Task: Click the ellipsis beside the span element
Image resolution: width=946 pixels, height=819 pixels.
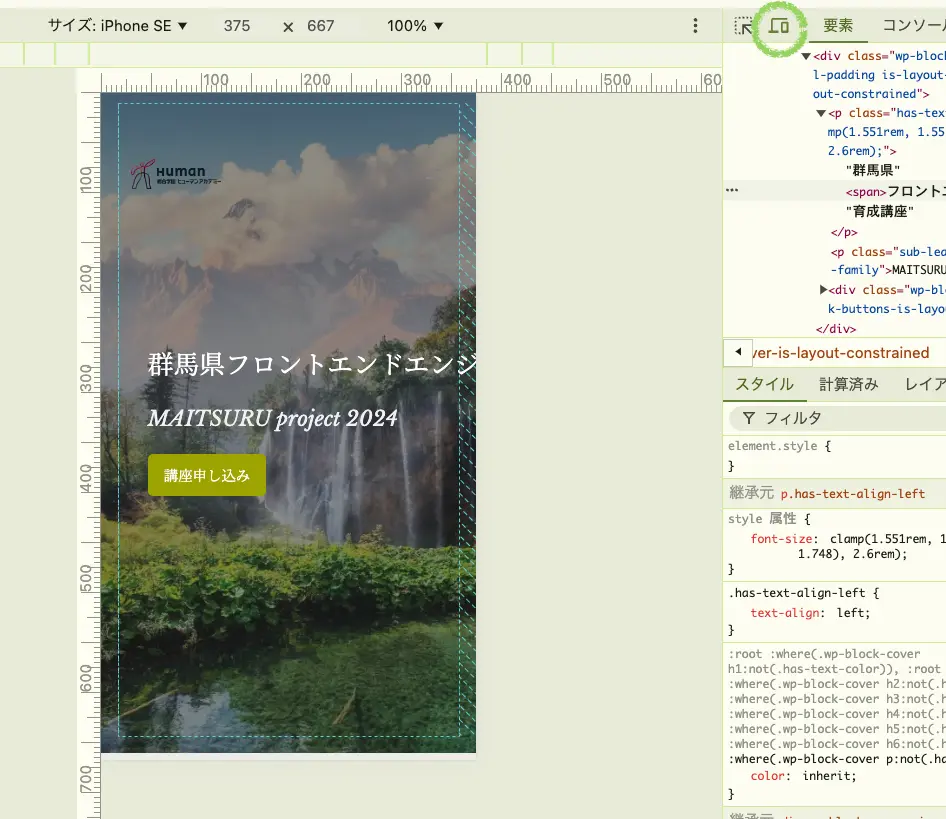Action: point(732,190)
